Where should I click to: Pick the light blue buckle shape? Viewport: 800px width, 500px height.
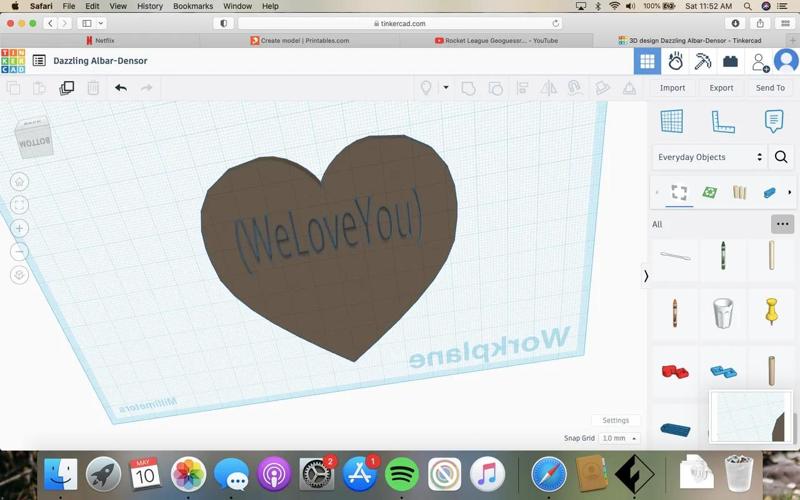pyautogui.click(x=723, y=371)
